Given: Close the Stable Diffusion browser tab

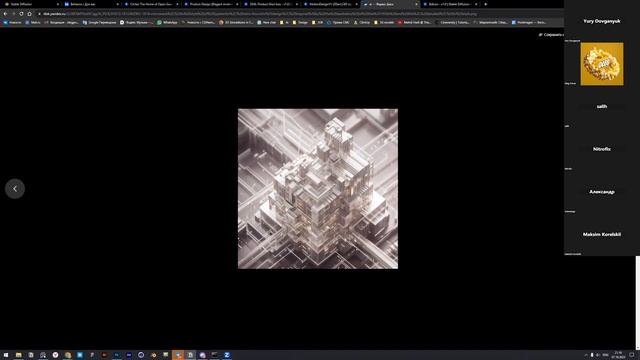Looking at the screenshot, I should tap(58, 4).
